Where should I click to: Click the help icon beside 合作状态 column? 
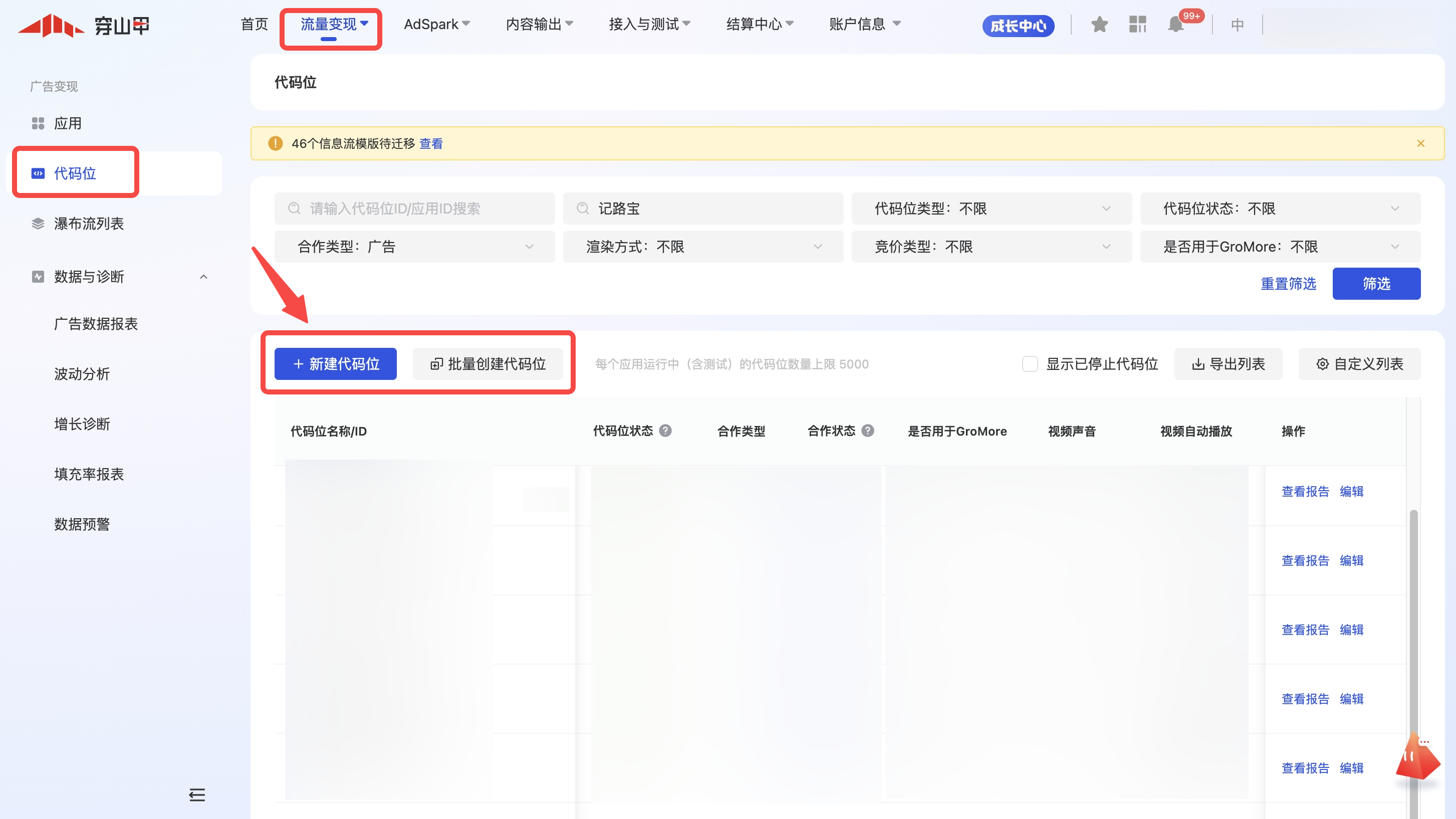click(868, 431)
